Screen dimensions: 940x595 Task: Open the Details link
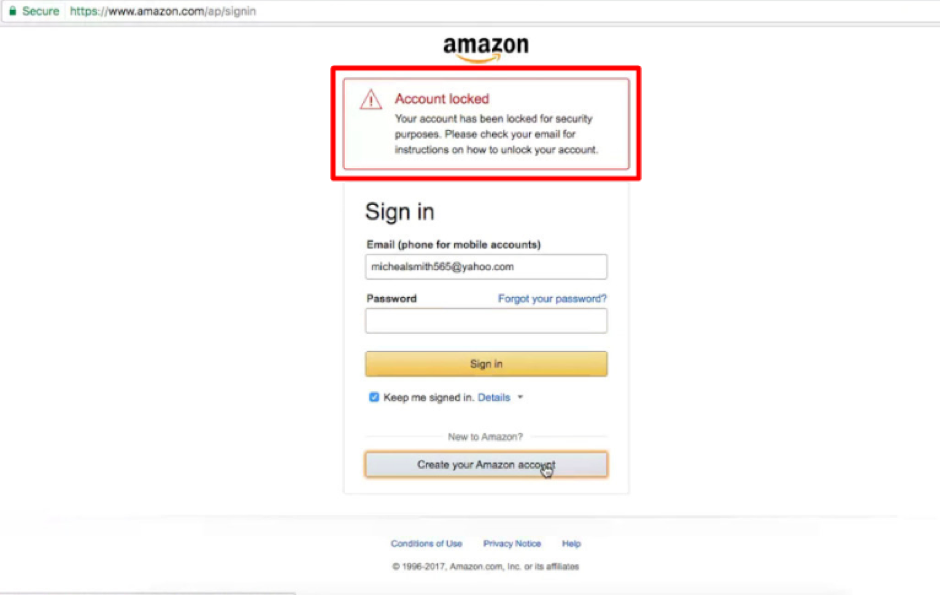tap(494, 397)
